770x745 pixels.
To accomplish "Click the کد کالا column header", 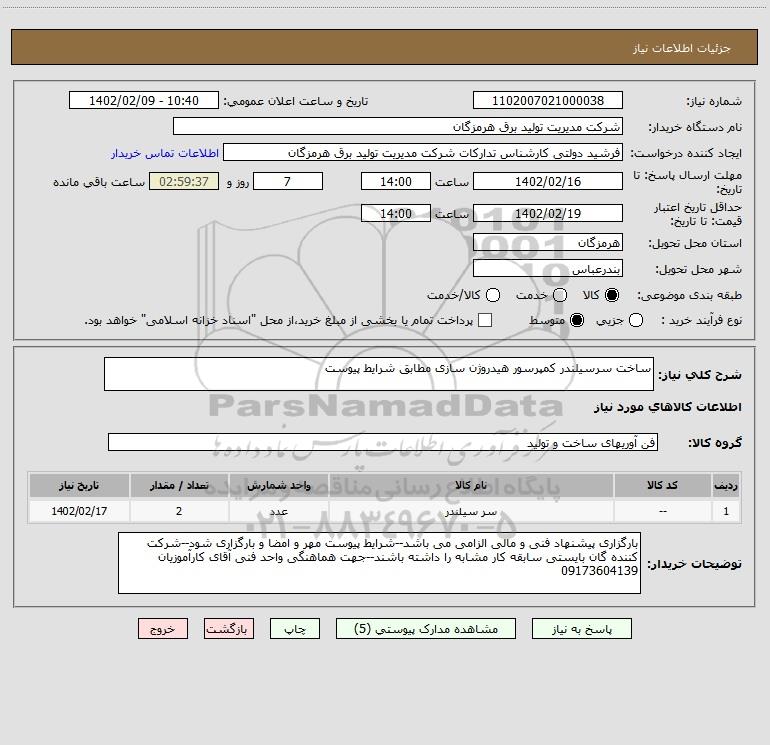I will [662, 485].
